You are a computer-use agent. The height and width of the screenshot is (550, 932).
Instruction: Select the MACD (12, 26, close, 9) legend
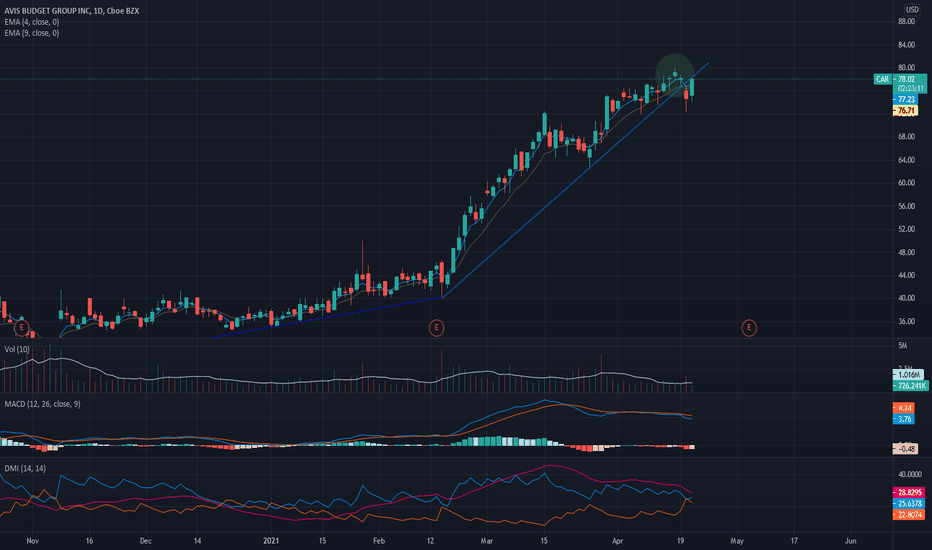click(42, 404)
